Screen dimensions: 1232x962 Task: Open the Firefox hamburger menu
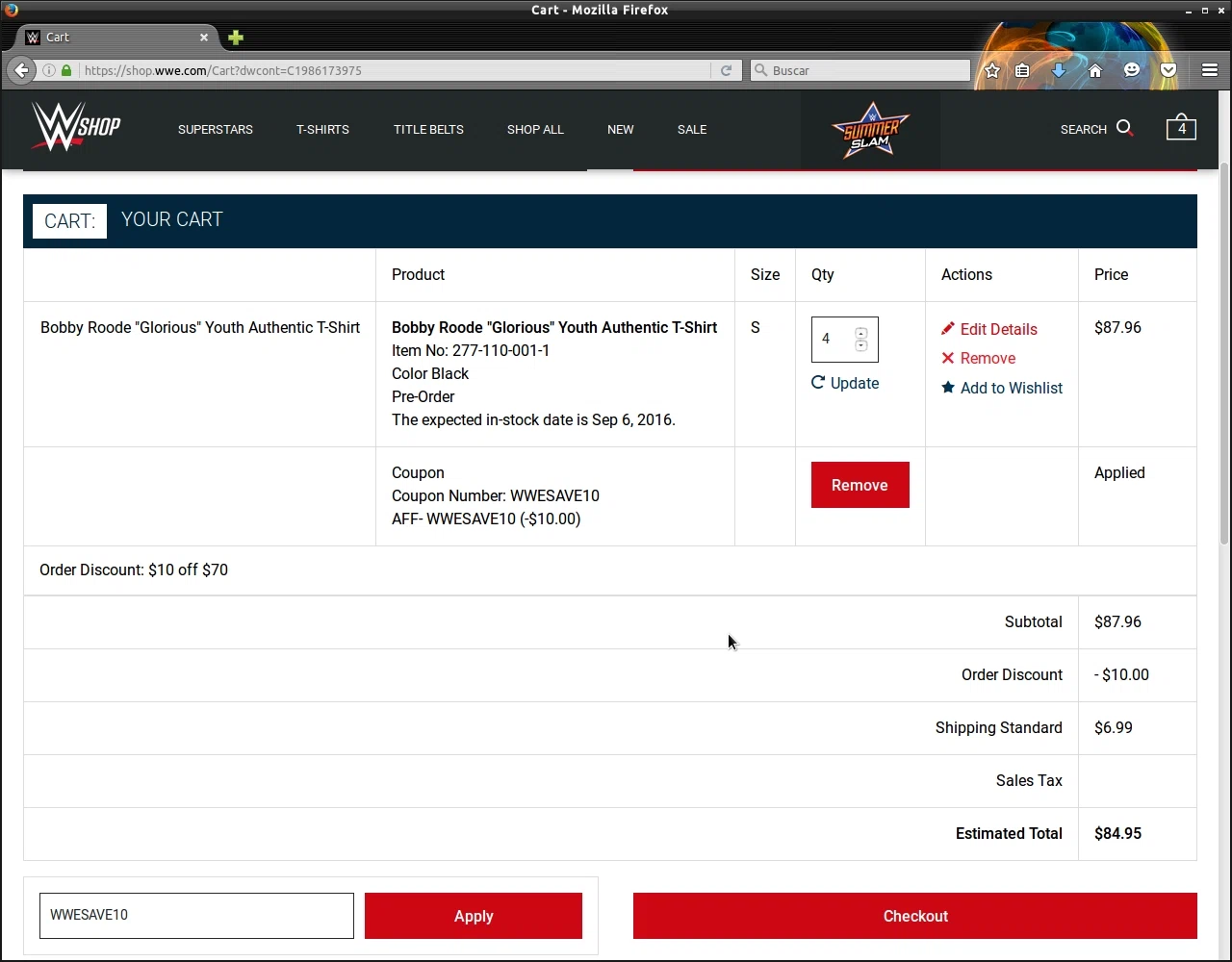pyautogui.click(x=1210, y=70)
